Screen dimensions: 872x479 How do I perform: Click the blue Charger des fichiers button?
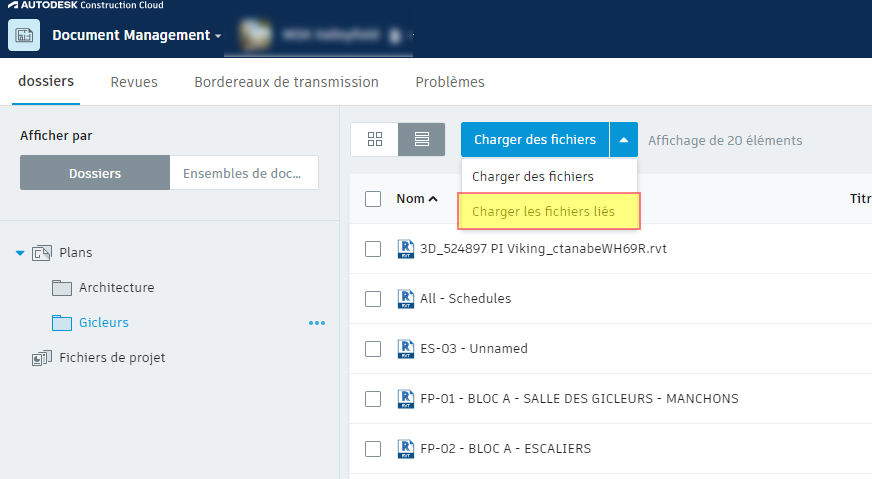[x=535, y=140]
